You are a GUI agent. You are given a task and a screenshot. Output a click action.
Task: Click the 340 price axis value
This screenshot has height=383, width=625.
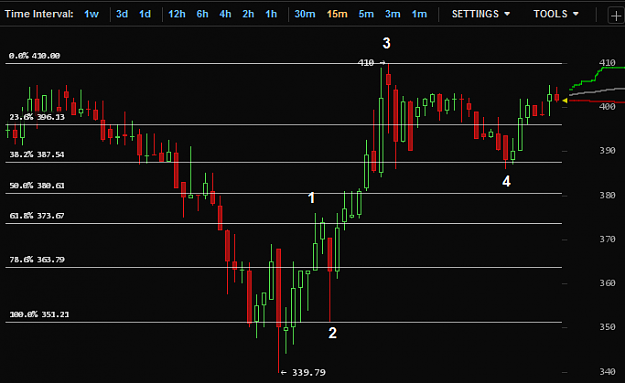(x=607, y=371)
